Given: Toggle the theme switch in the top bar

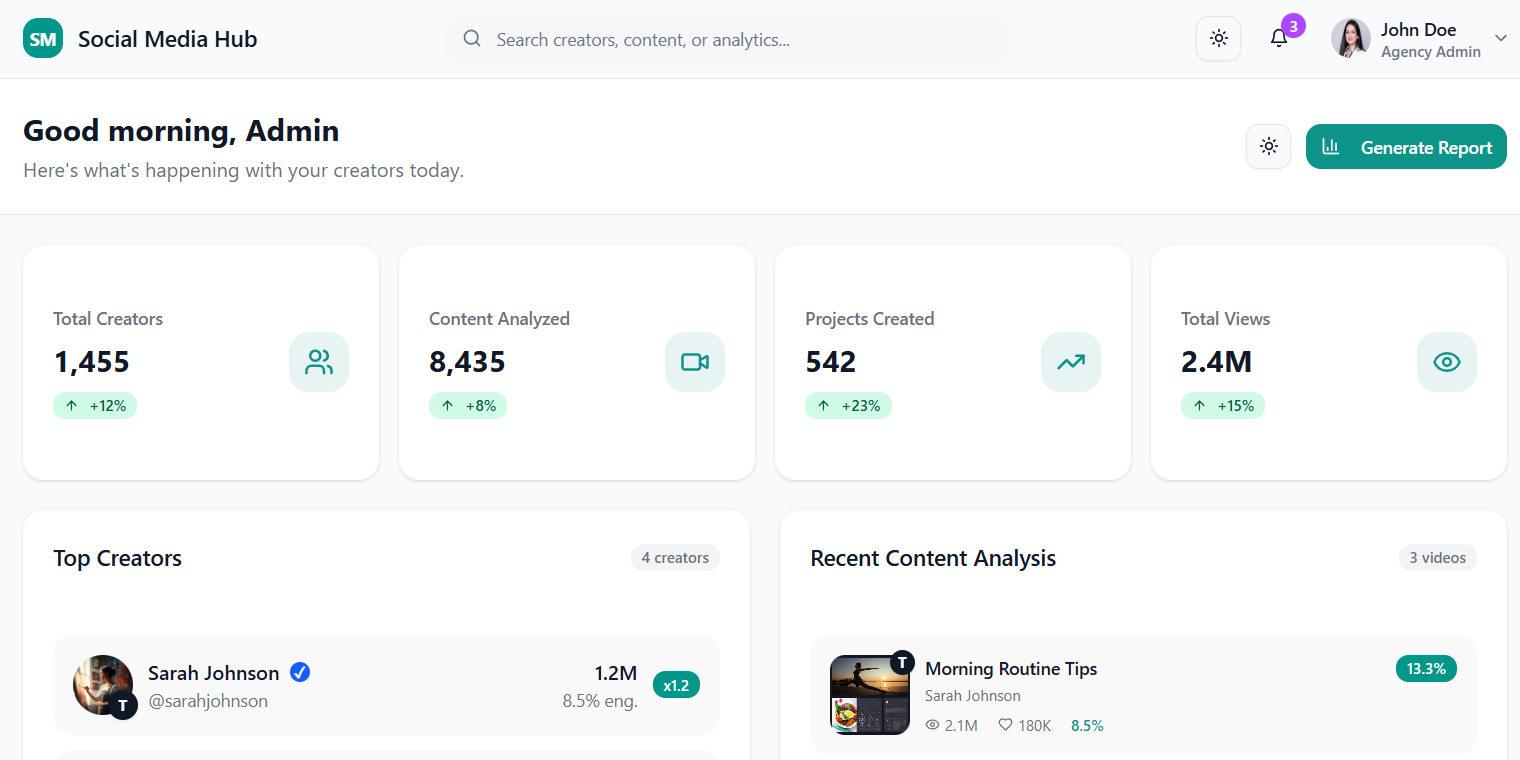Looking at the screenshot, I should click(1218, 38).
